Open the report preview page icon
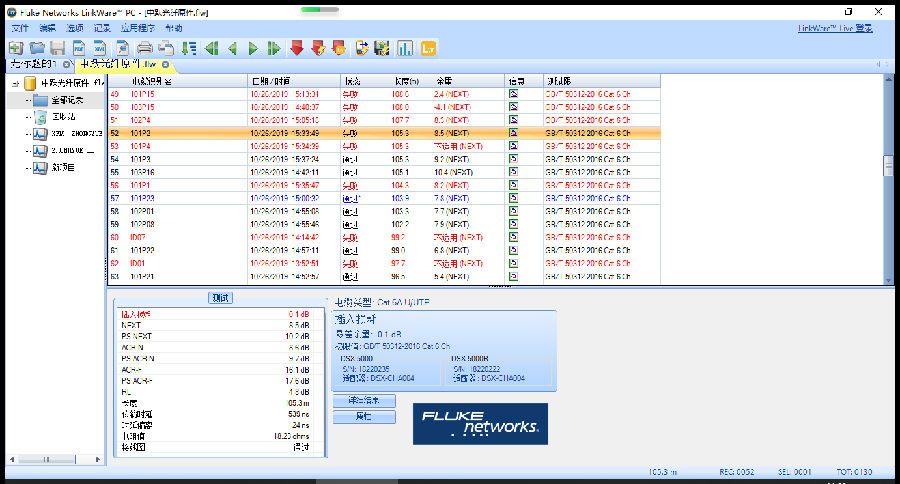 (122, 49)
